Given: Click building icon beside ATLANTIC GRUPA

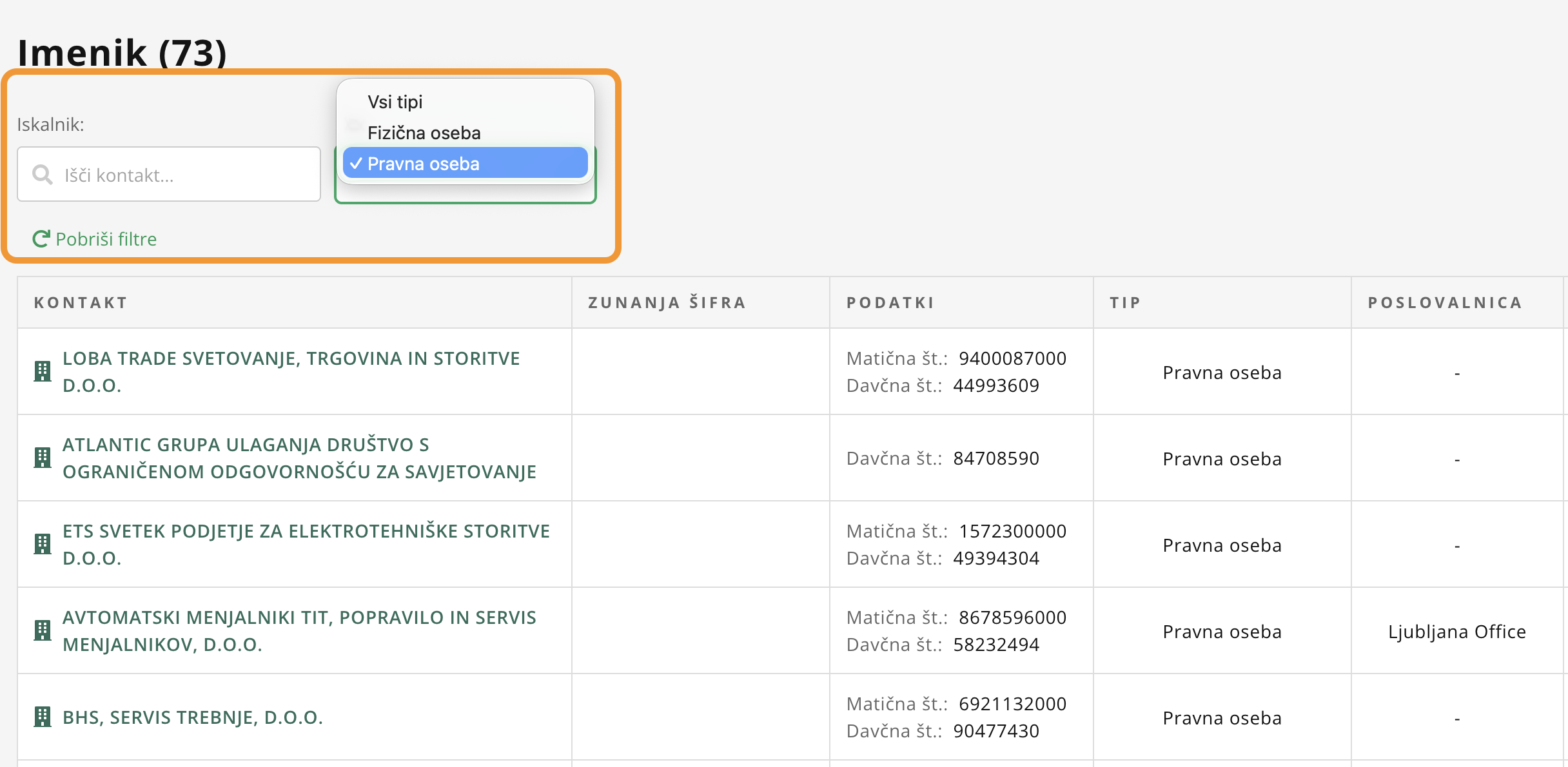Looking at the screenshot, I should point(43,458).
